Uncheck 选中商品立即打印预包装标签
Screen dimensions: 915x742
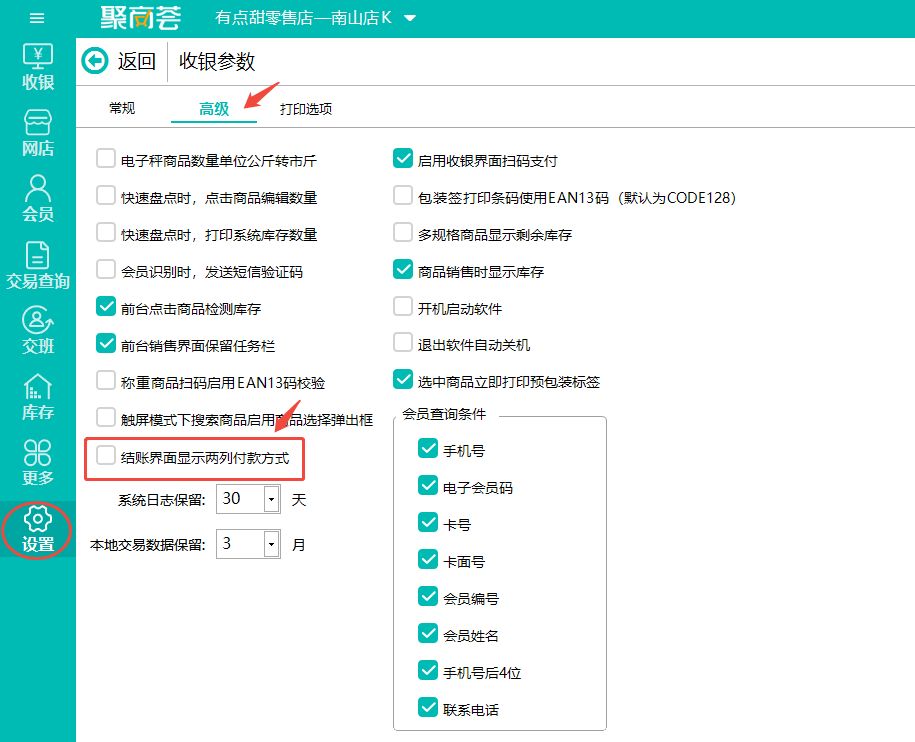pyautogui.click(x=403, y=380)
